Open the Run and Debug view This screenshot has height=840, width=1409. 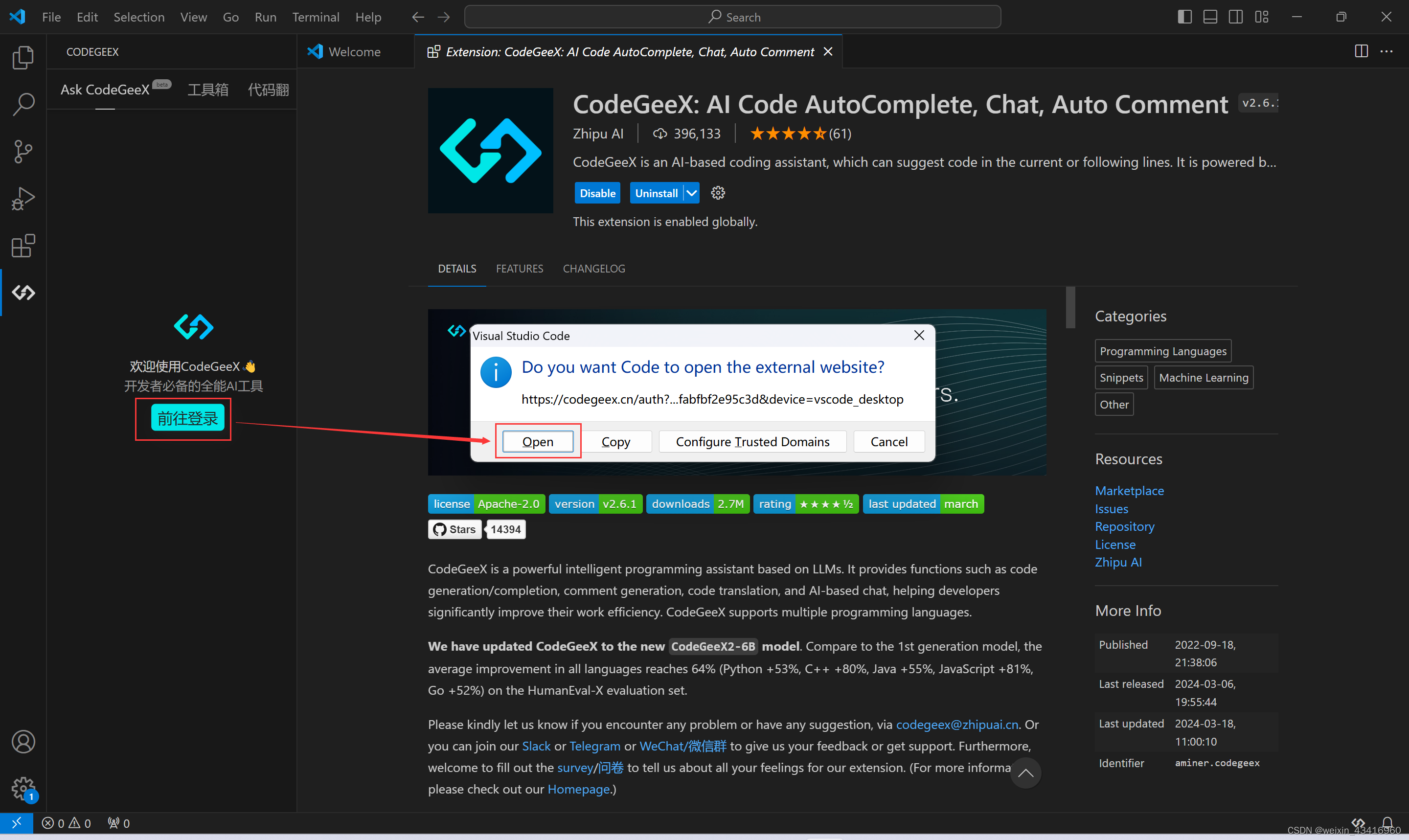(23, 199)
